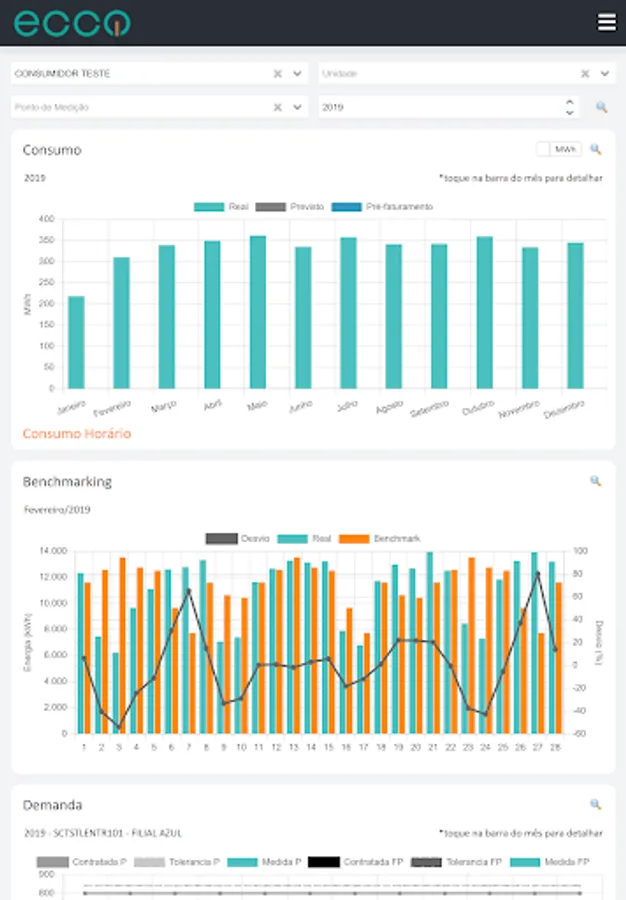
Task: Expand the Unidade dropdown
Action: tap(605, 73)
